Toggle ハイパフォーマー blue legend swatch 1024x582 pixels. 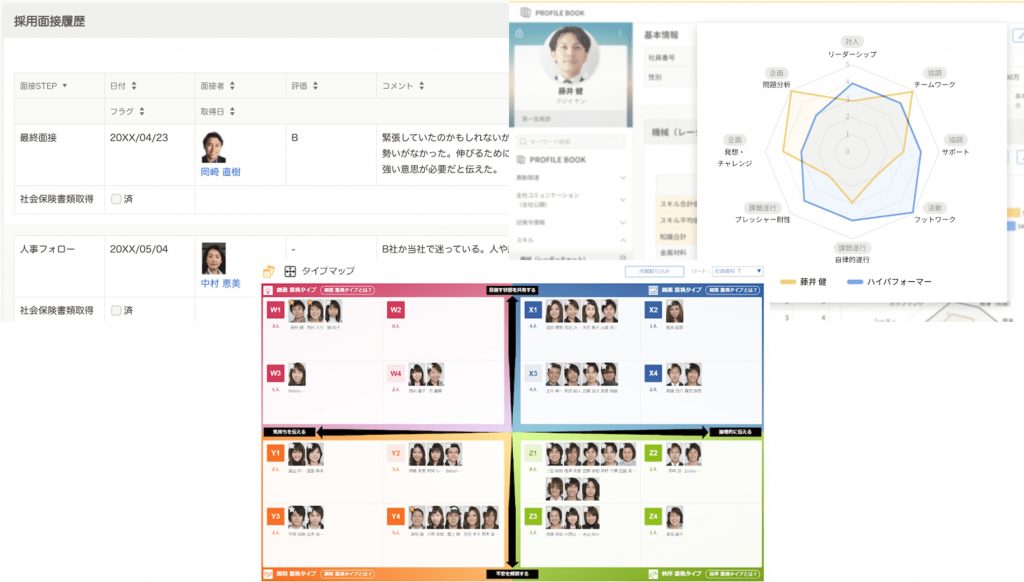point(855,282)
